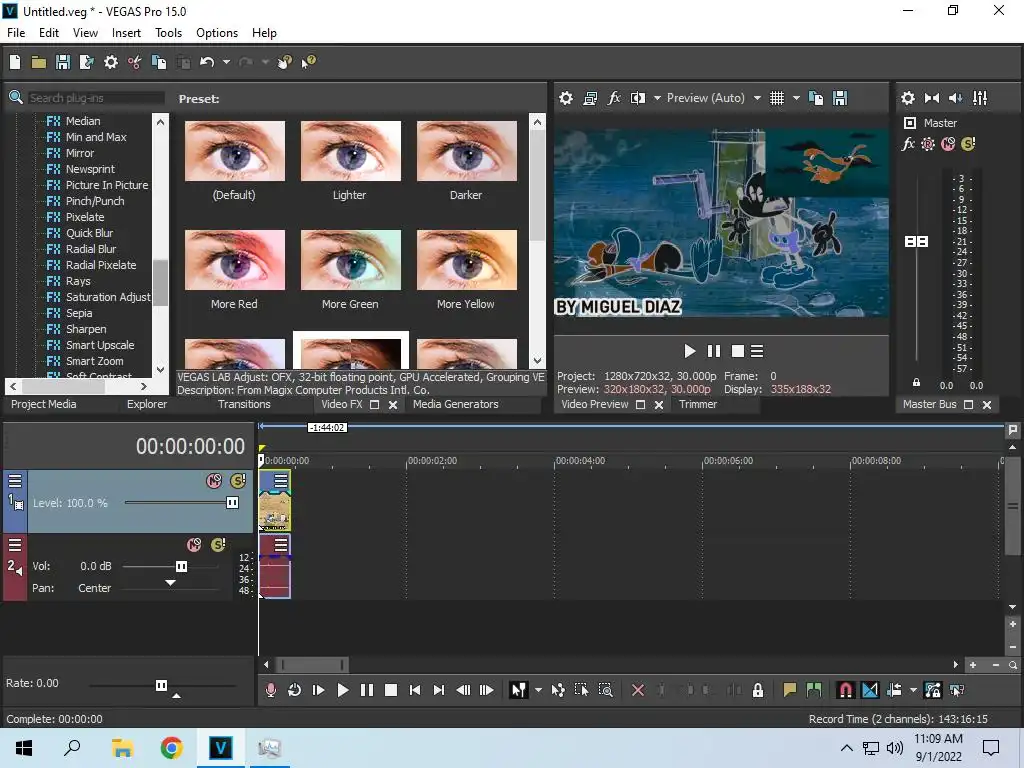Viewport: 1024px width, 768px height.
Task: Insert region with green icon
Action: tap(814, 690)
